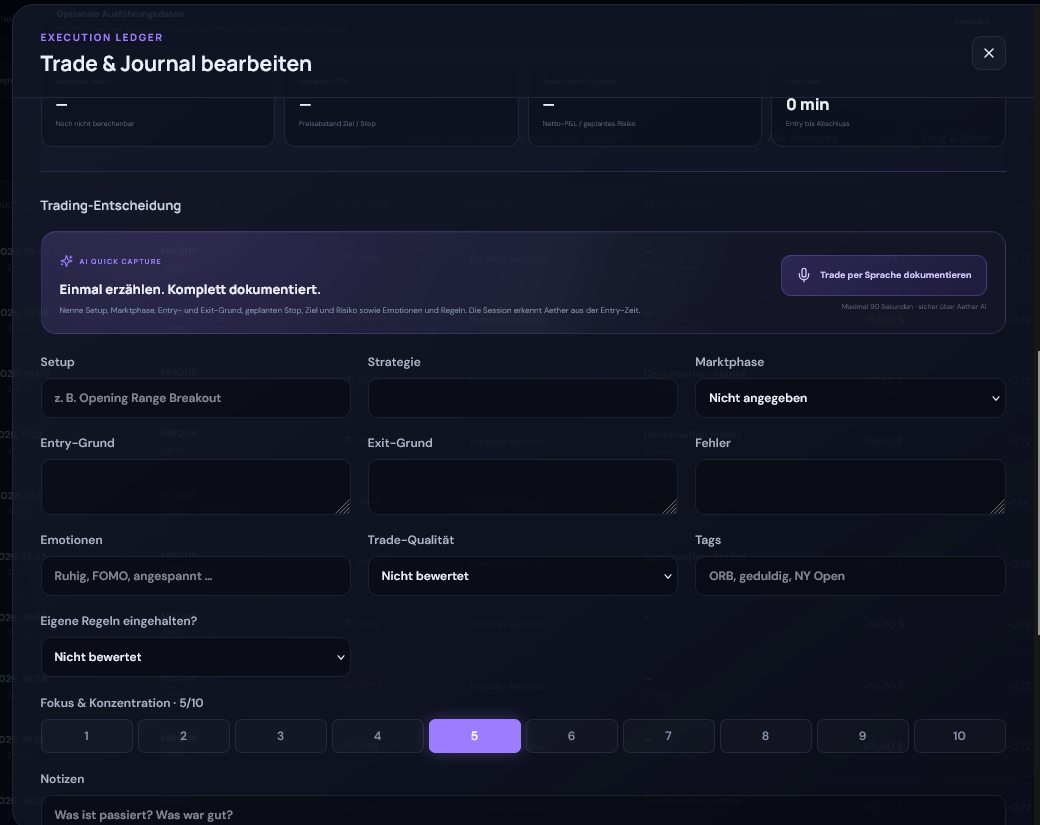Click 'Preisabstand Ziel / Stop' caption
Image resolution: width=1040 pixels, height=825 pixels.
pyautogui.click(x=337, y=123)
